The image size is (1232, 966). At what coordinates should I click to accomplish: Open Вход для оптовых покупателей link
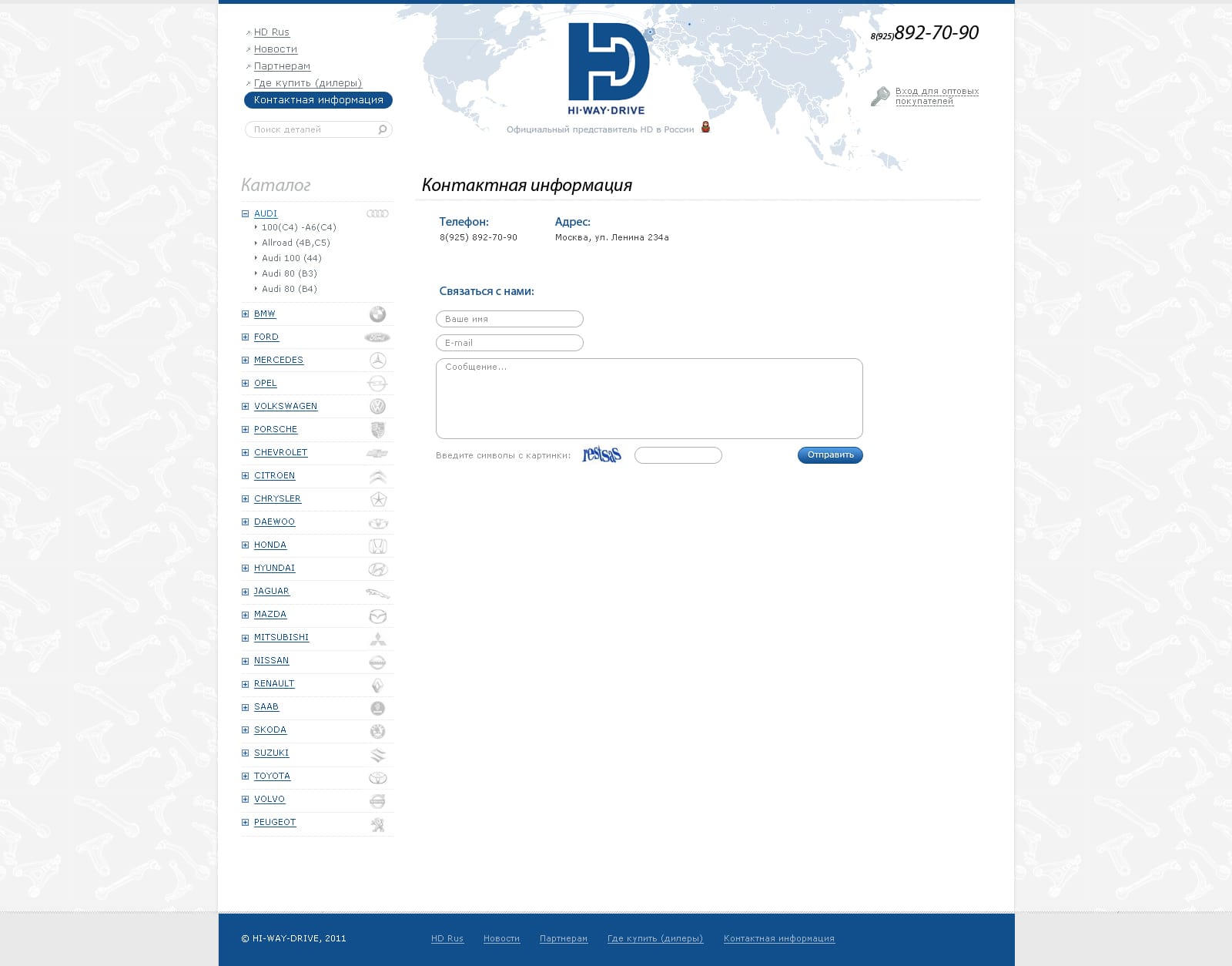pos(937,96)
